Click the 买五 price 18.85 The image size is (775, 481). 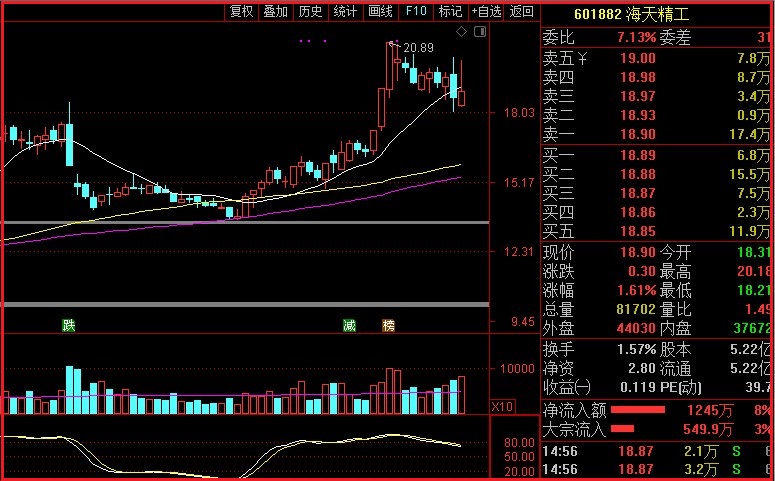point(638,231)
